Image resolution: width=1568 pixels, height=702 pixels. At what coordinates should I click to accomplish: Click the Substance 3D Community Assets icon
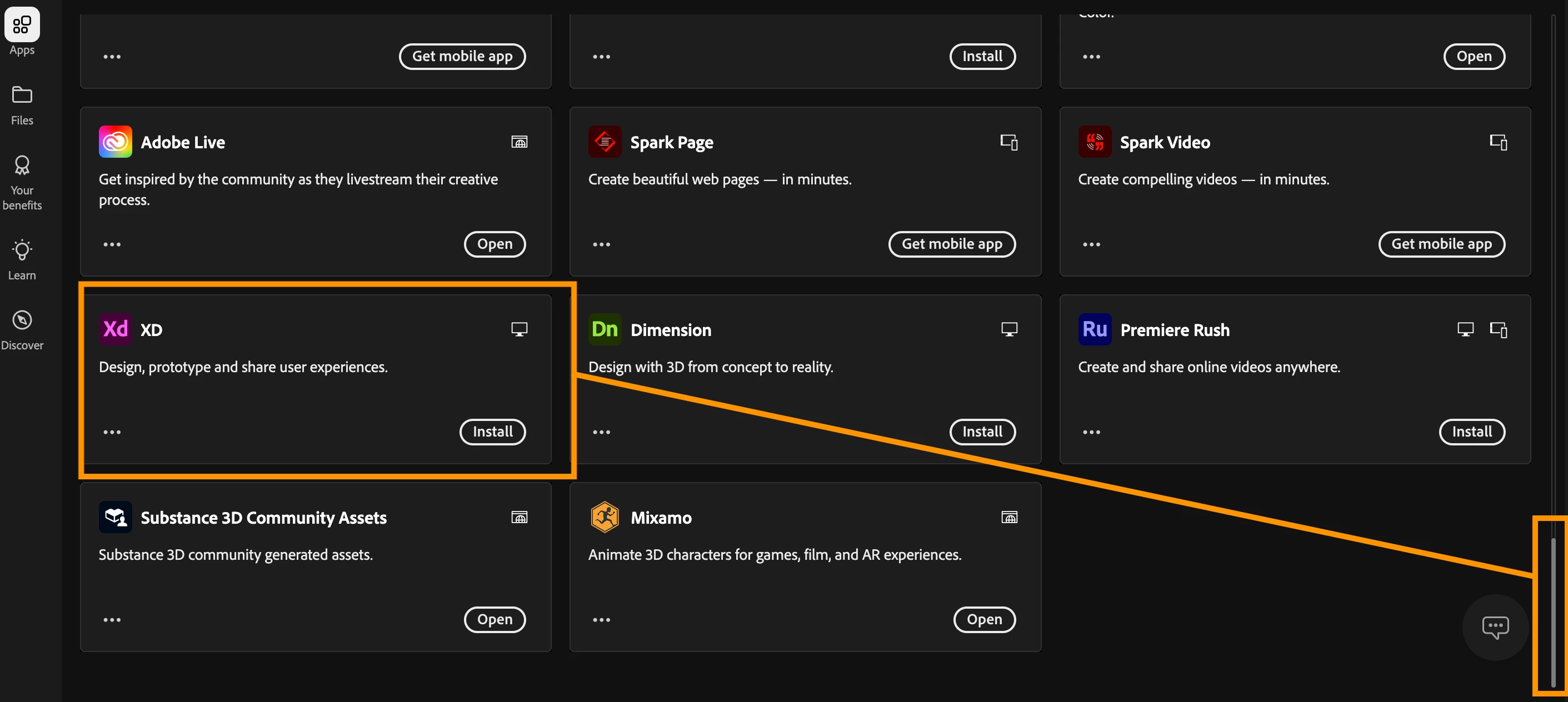pyautogui.click(x=115, y=517)
